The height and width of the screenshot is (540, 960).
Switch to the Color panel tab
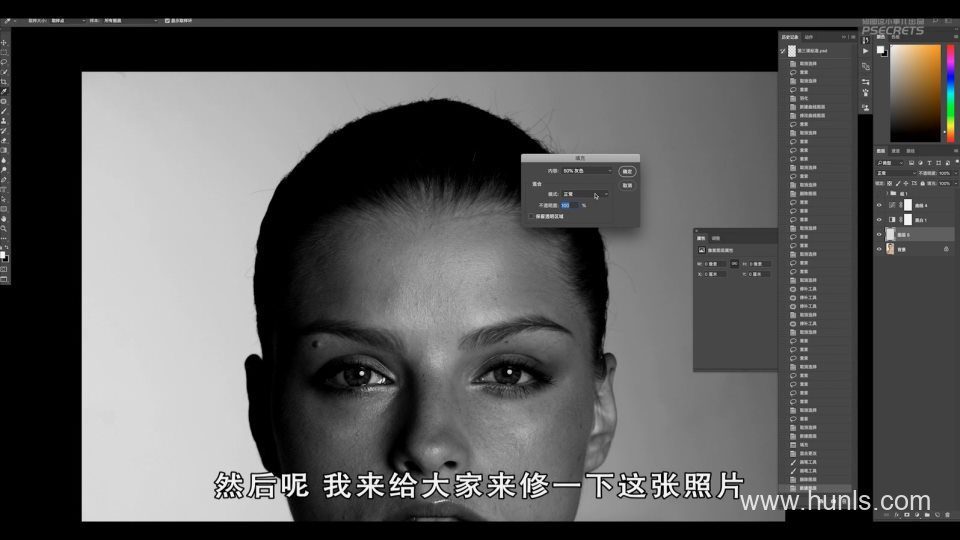(x=880, y=37)
